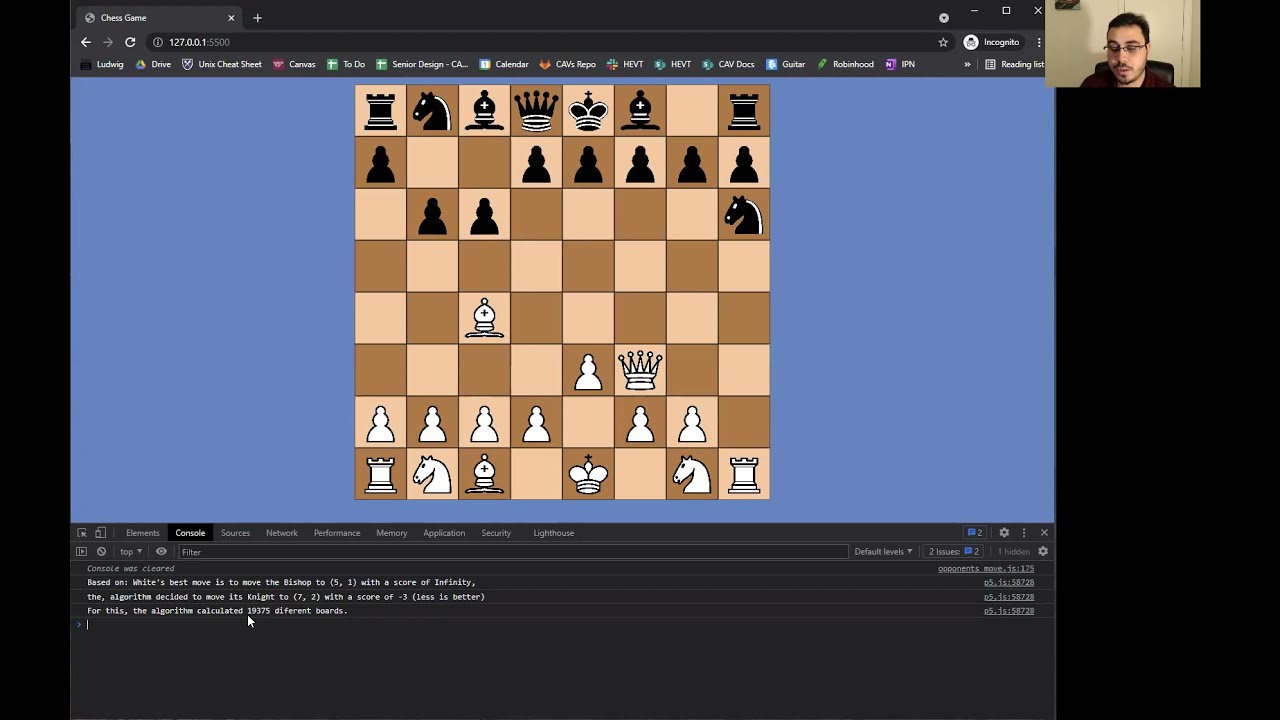
Task: Expand the hidden bookmarks chevron
Action: click(967, 64)
